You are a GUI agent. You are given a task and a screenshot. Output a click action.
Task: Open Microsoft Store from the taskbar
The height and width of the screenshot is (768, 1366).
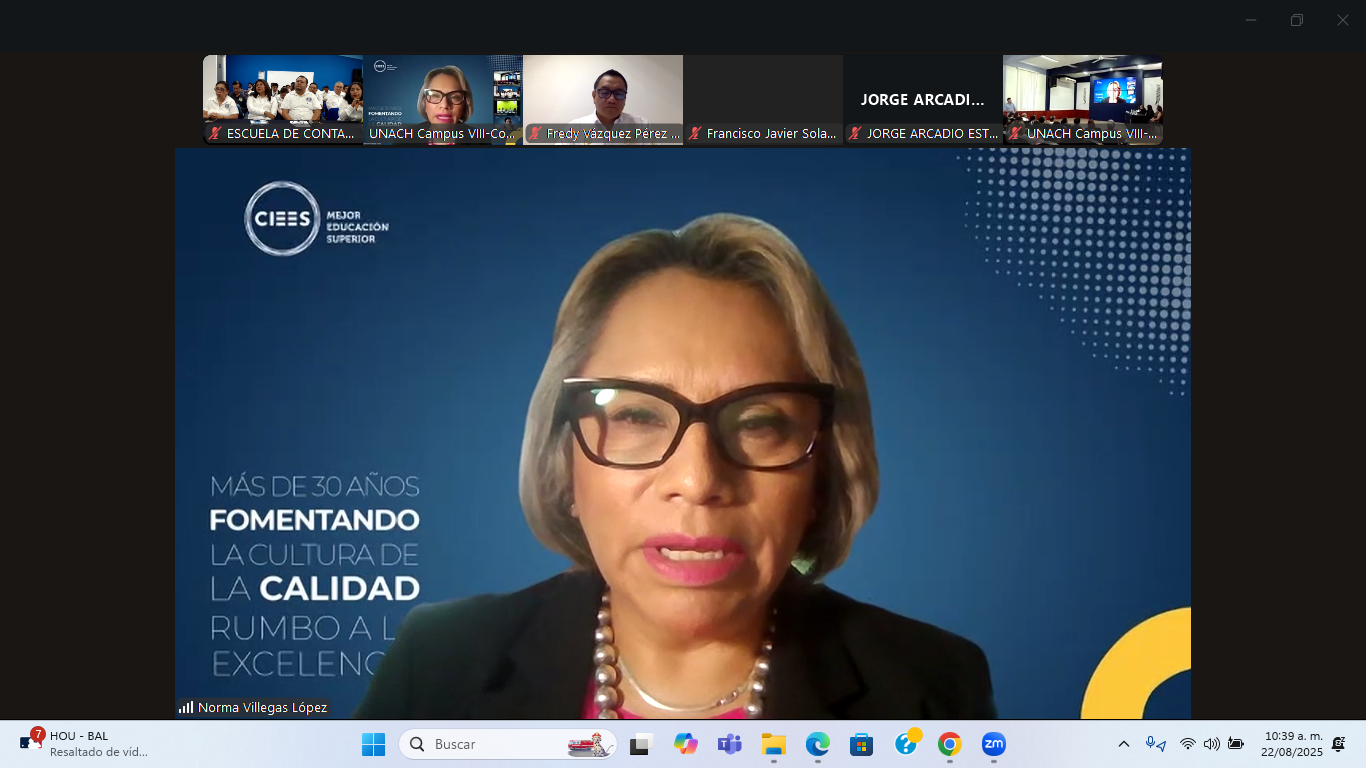pos(861,744)
